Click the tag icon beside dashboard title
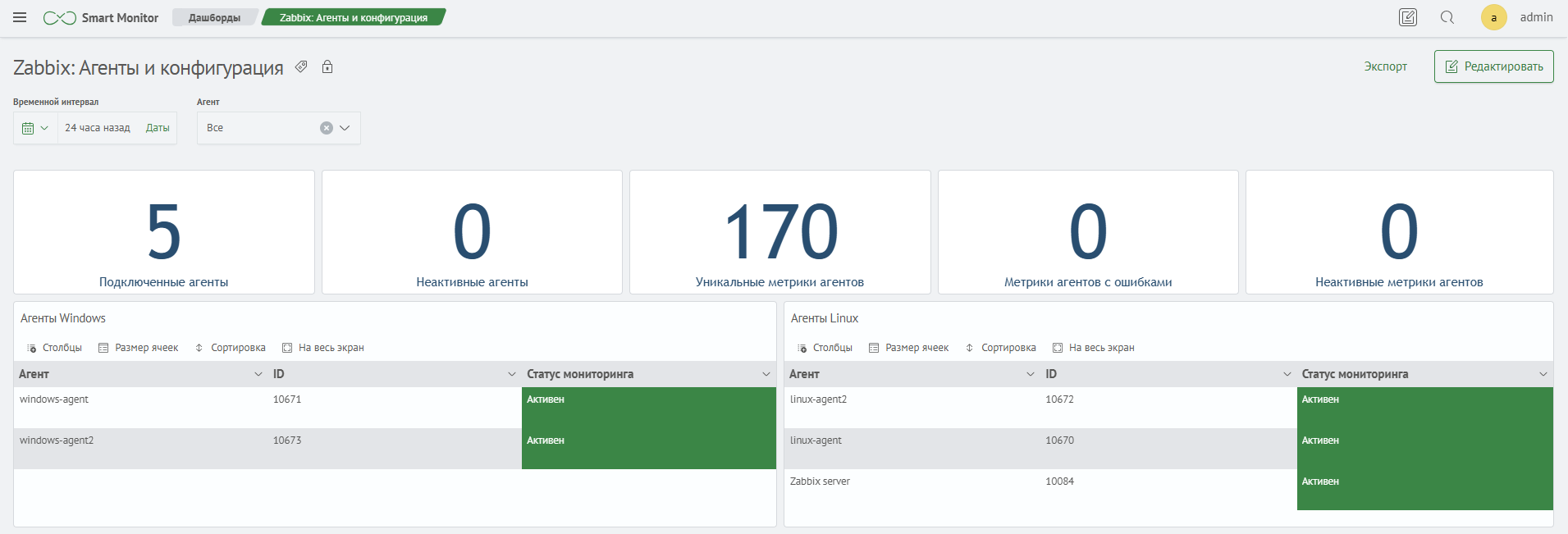The image size is (1568, 534). click(301, 67)
